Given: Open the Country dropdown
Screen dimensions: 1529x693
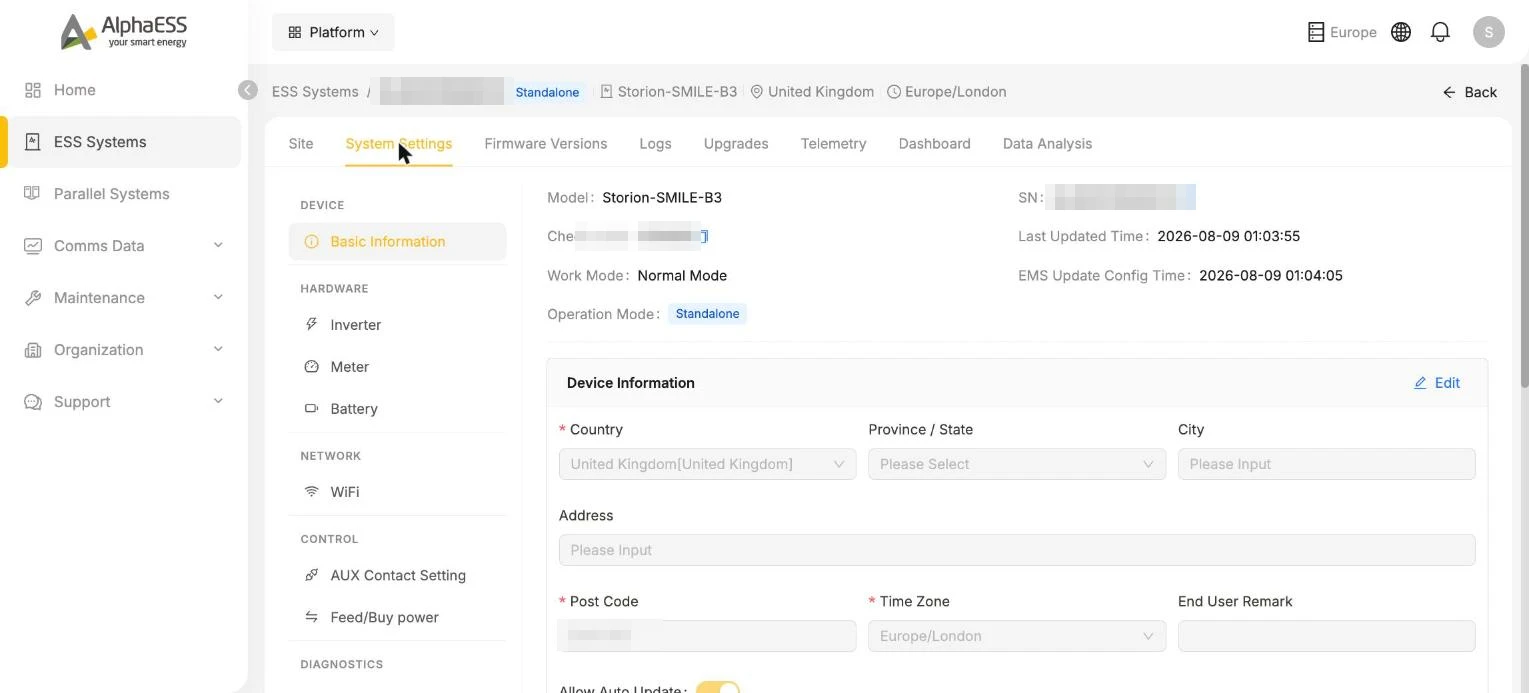Looking at the screenshot, I should pos(708,464).
